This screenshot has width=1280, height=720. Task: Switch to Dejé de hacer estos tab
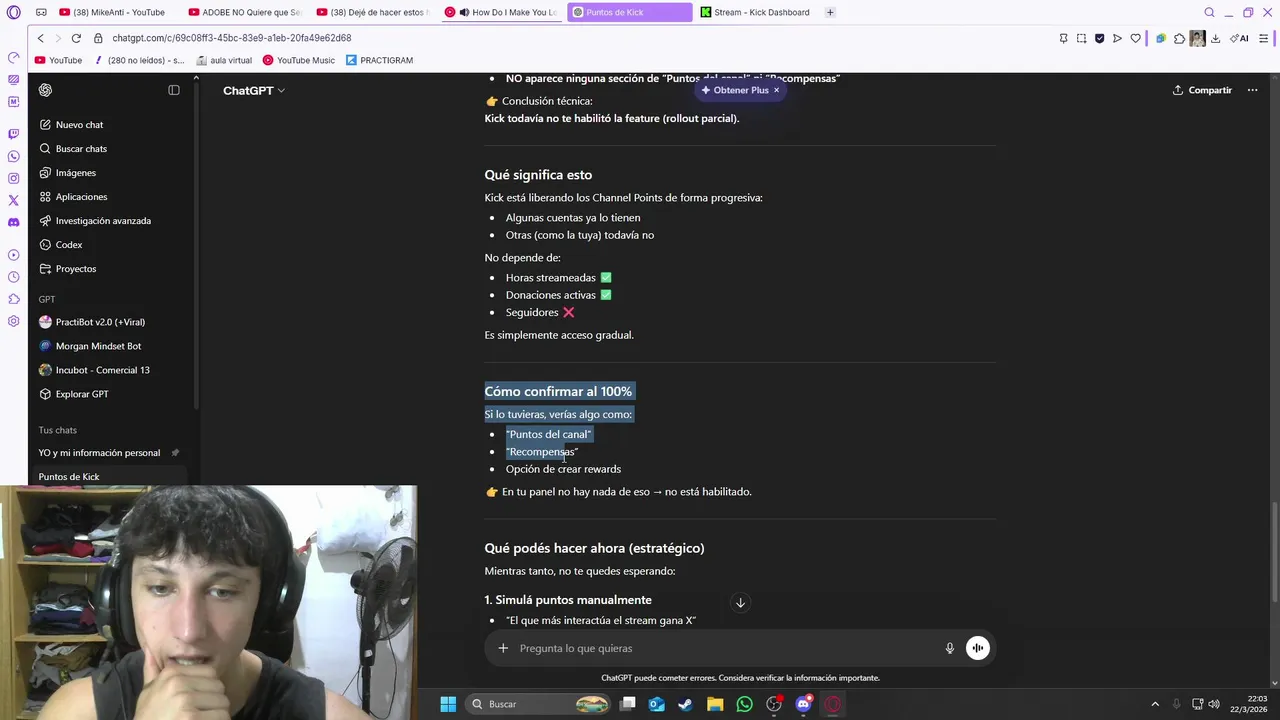pos(374,12)
